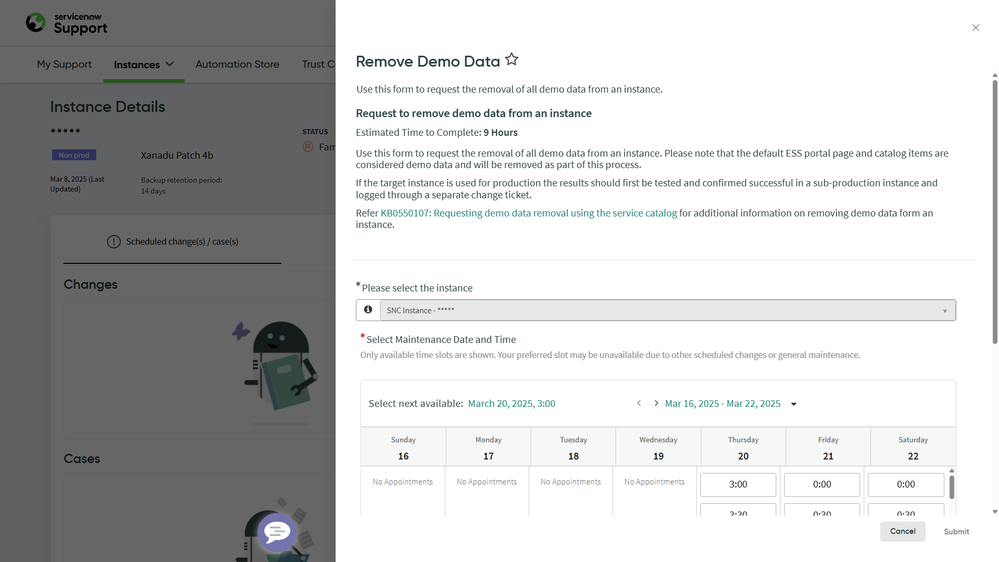Click Instance Details heading

tap(108, 106)
